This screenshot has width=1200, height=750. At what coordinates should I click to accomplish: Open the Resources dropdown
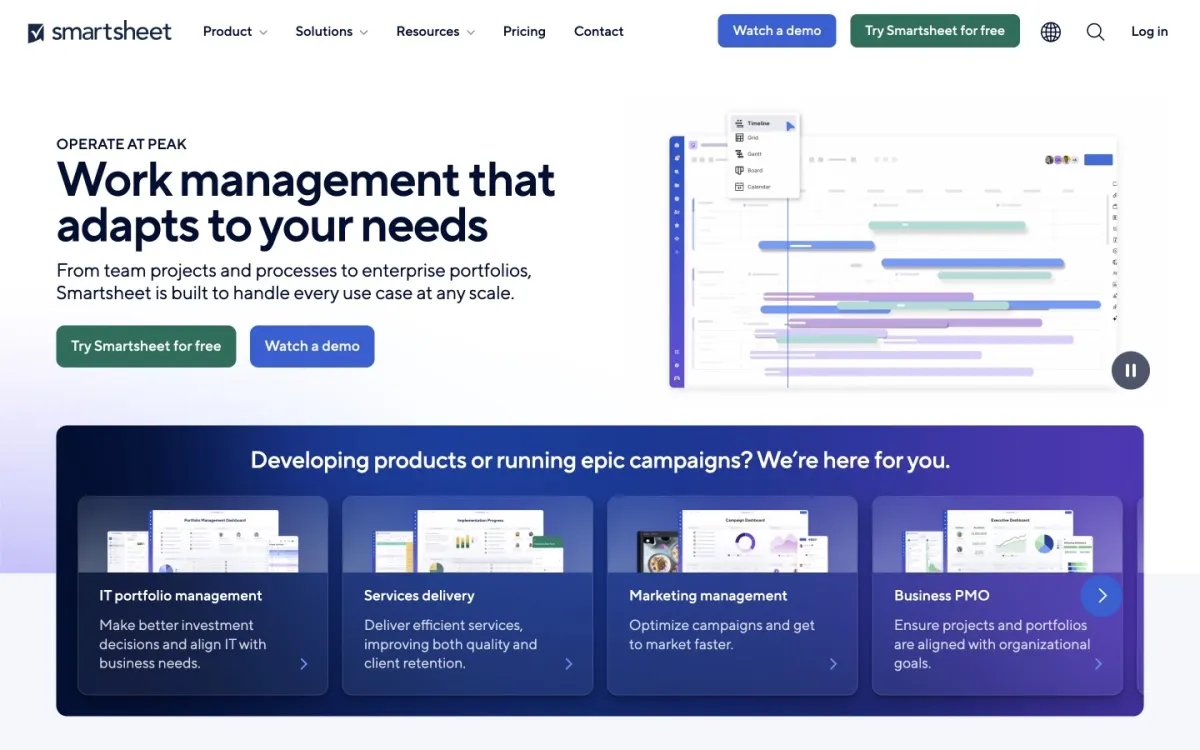pos(435,31)
